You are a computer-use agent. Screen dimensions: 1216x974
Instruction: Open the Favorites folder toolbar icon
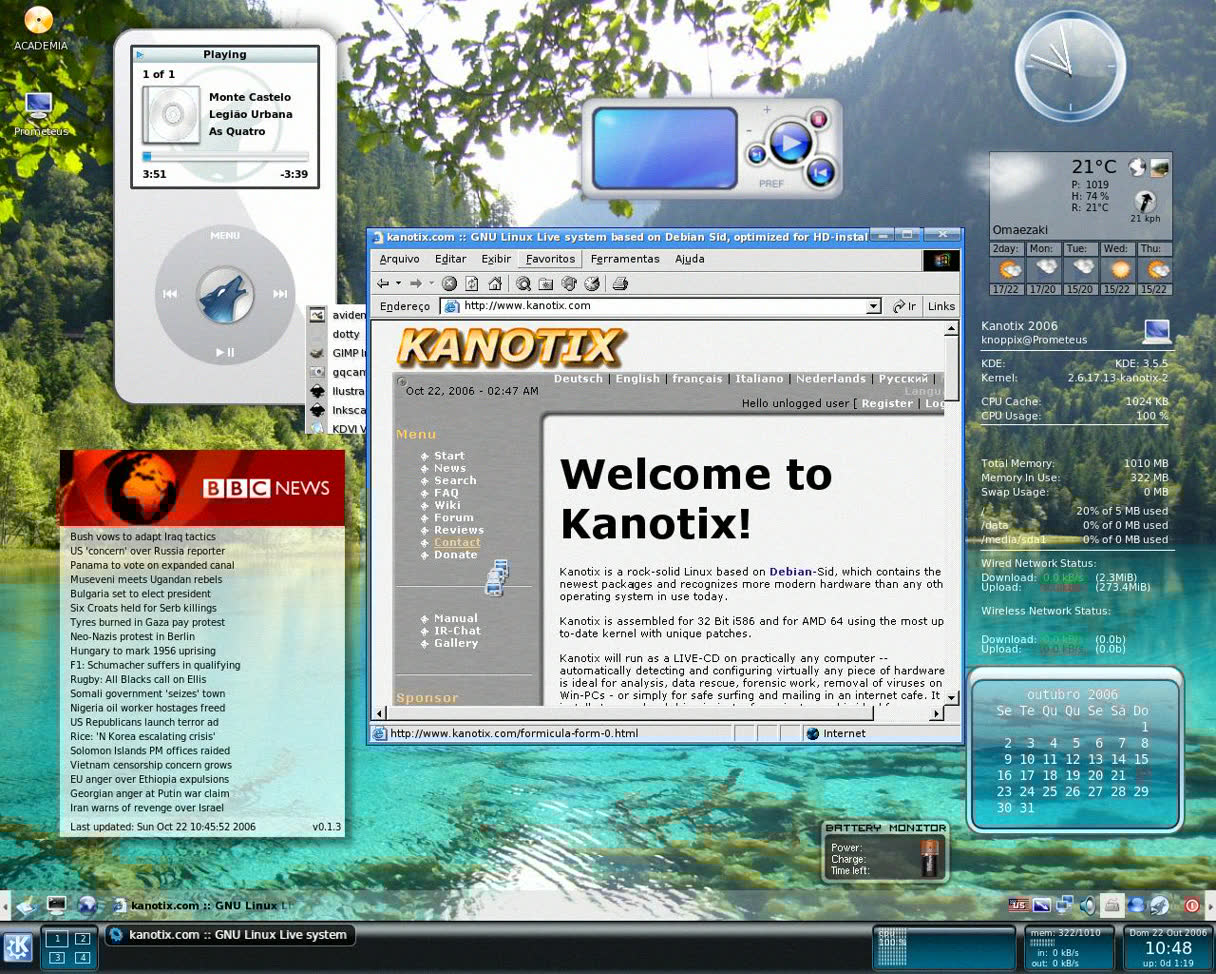(x=546, y=284)
